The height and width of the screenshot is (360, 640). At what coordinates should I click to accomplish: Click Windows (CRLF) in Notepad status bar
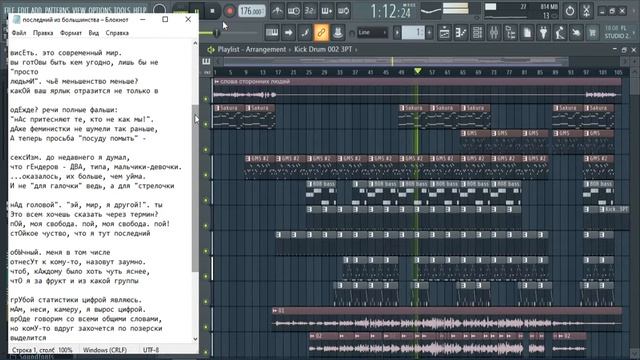[105, 350]
